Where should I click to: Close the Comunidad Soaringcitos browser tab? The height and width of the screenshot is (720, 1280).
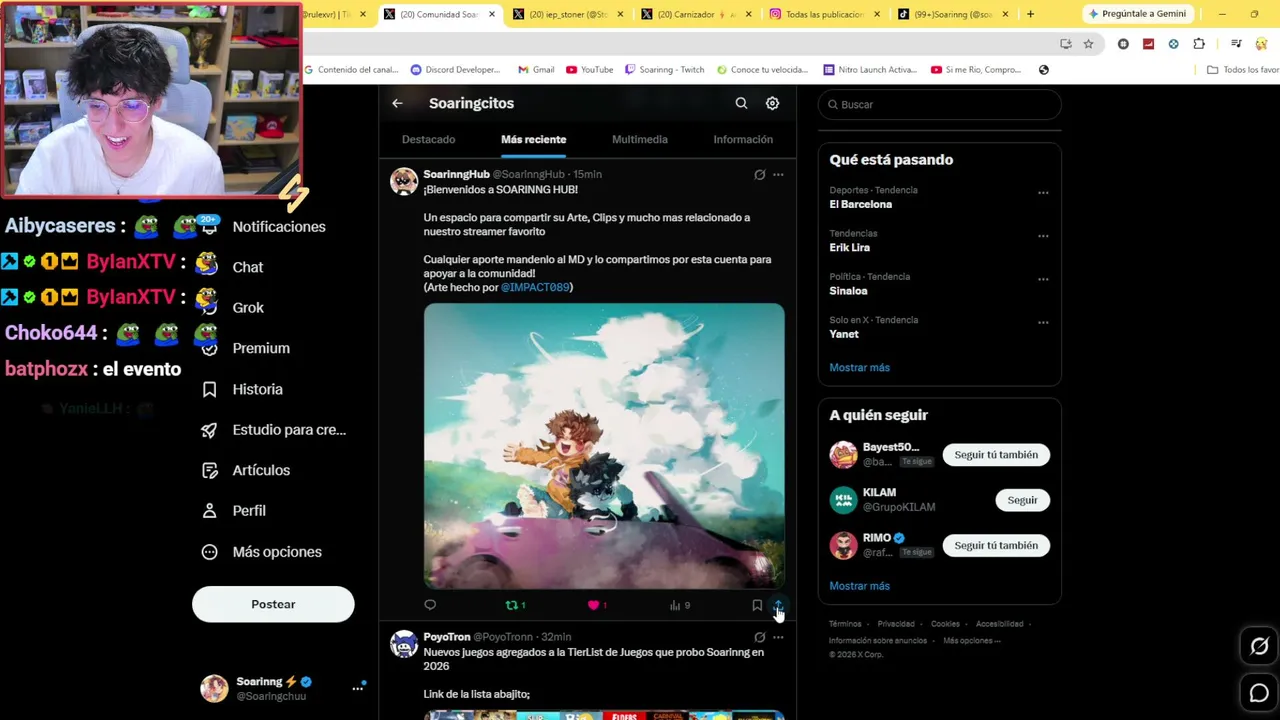pyautogui.click(x=491, y=14)
